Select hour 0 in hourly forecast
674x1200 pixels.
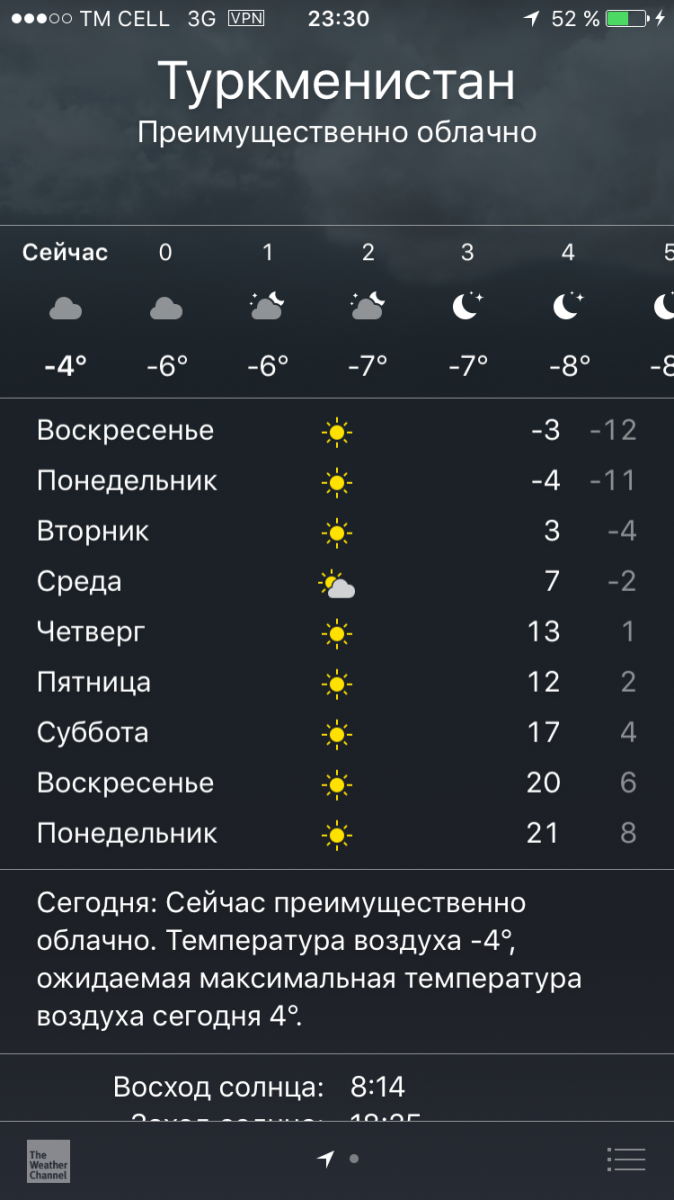(x=166, y=309)
